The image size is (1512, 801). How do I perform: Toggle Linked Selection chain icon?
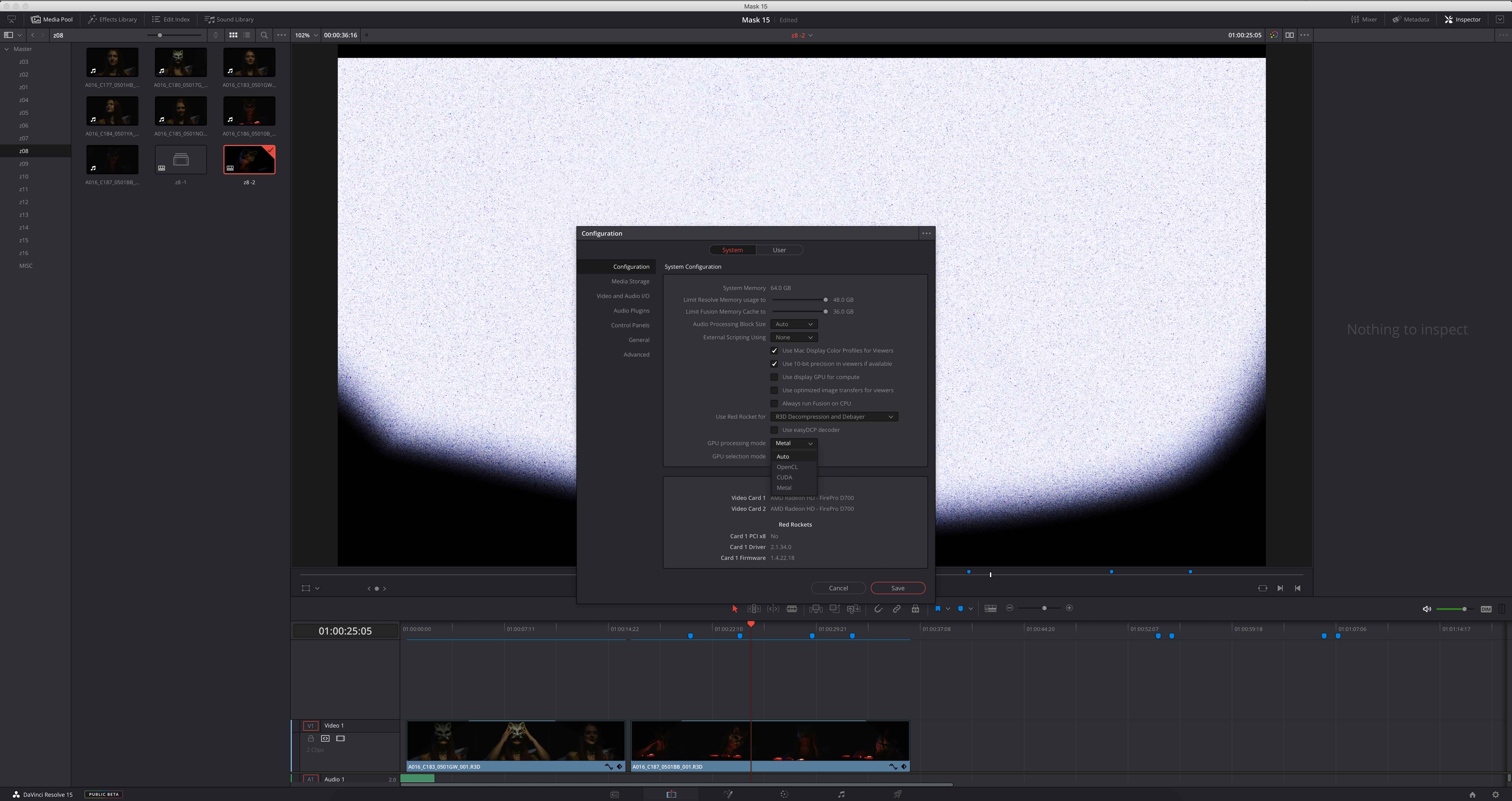coord(896,609)
